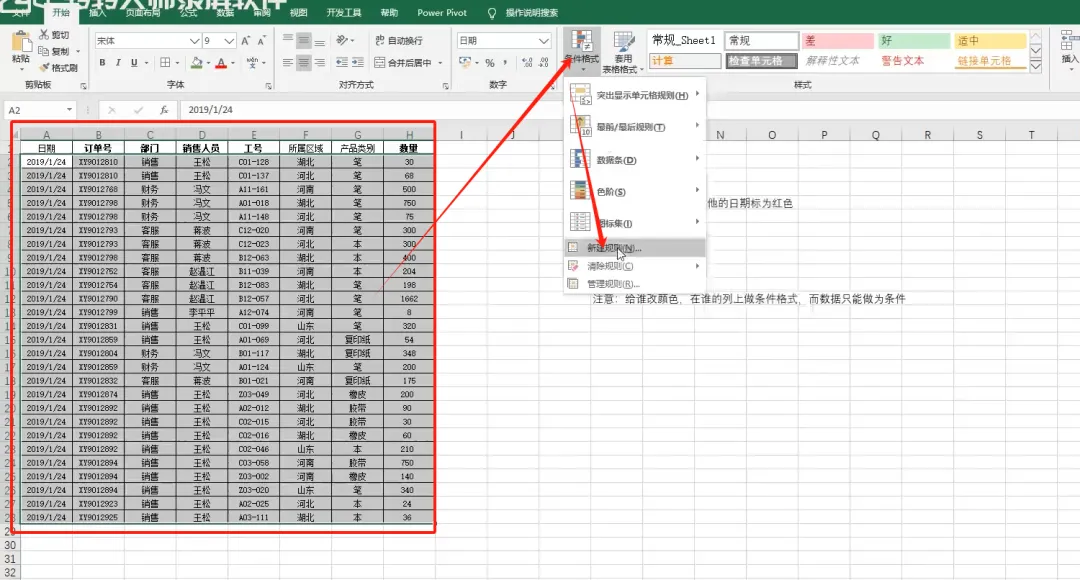Decrease decimal places
The image size is (1080, 580).
click(x=543, y=63)
